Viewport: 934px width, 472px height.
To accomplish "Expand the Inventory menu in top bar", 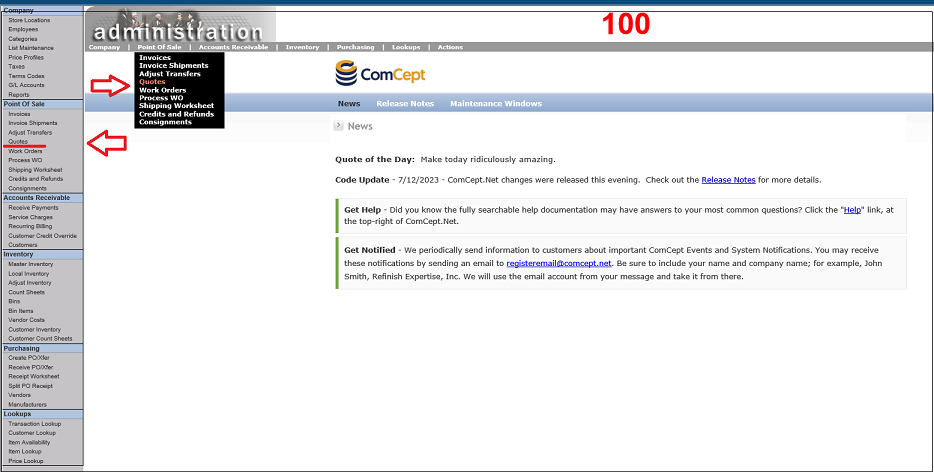I will tap(302, 47).
